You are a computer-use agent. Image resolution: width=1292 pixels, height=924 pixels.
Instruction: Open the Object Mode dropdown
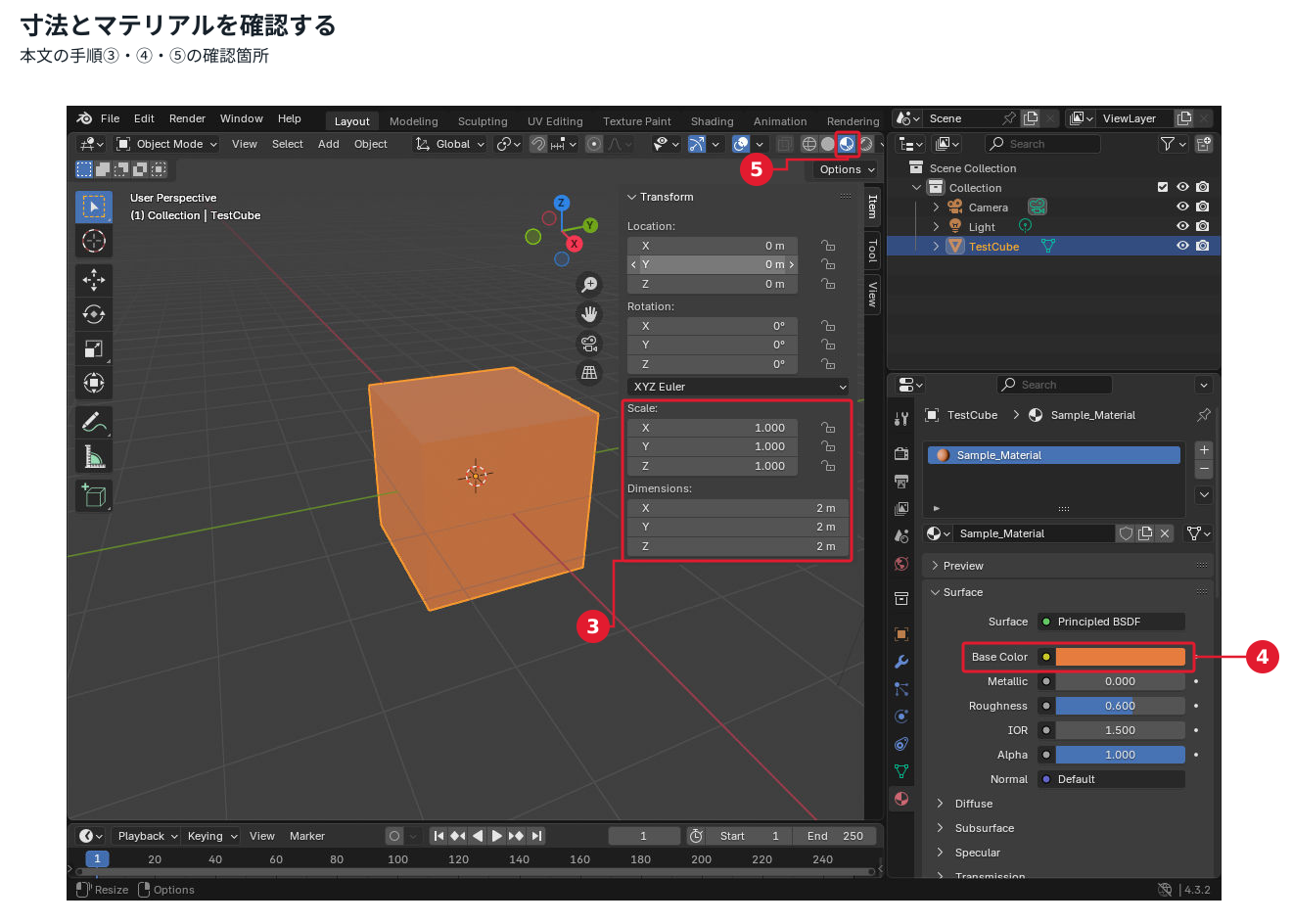tap(166, 144)
